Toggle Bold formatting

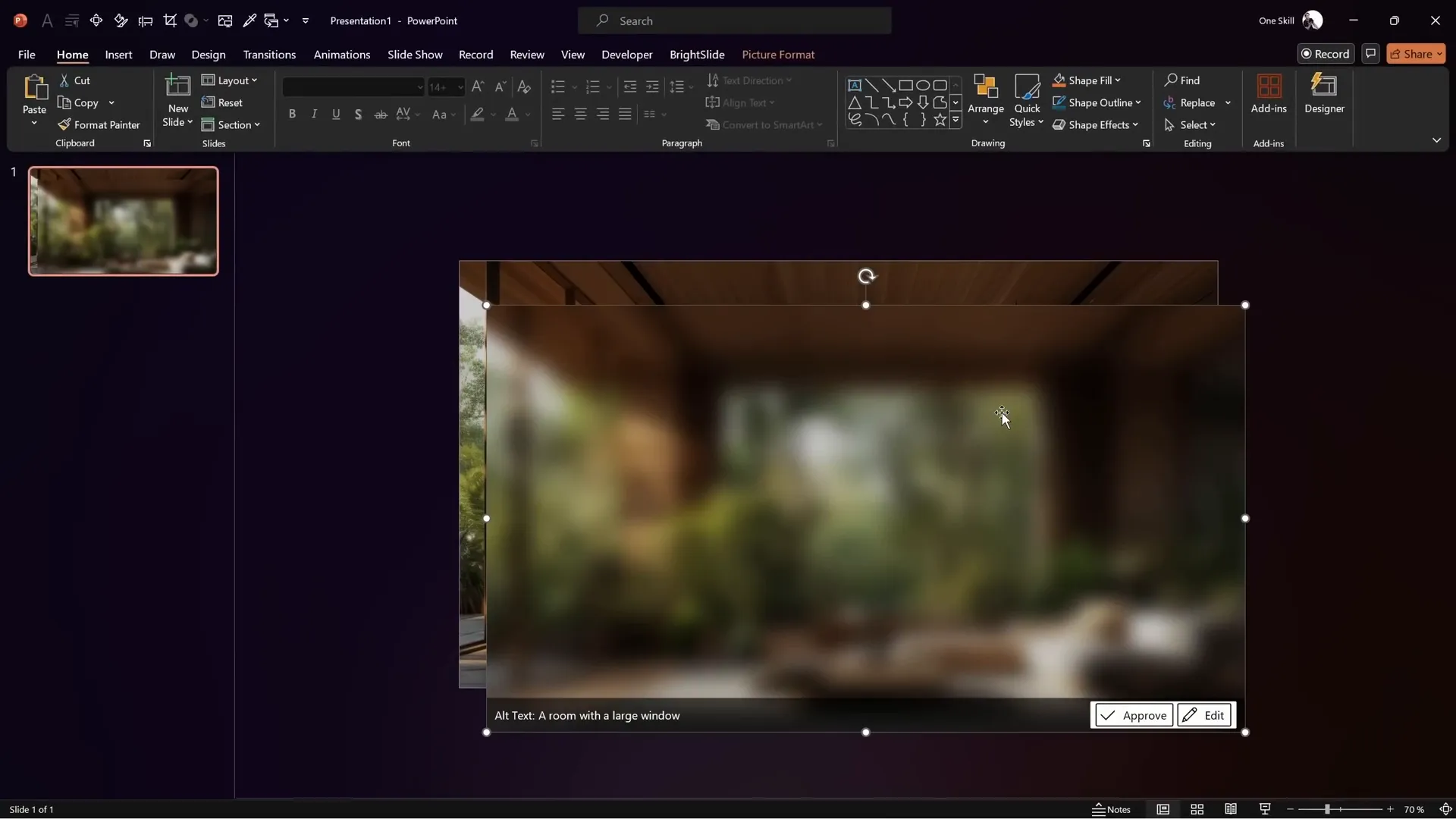[292, 115]
